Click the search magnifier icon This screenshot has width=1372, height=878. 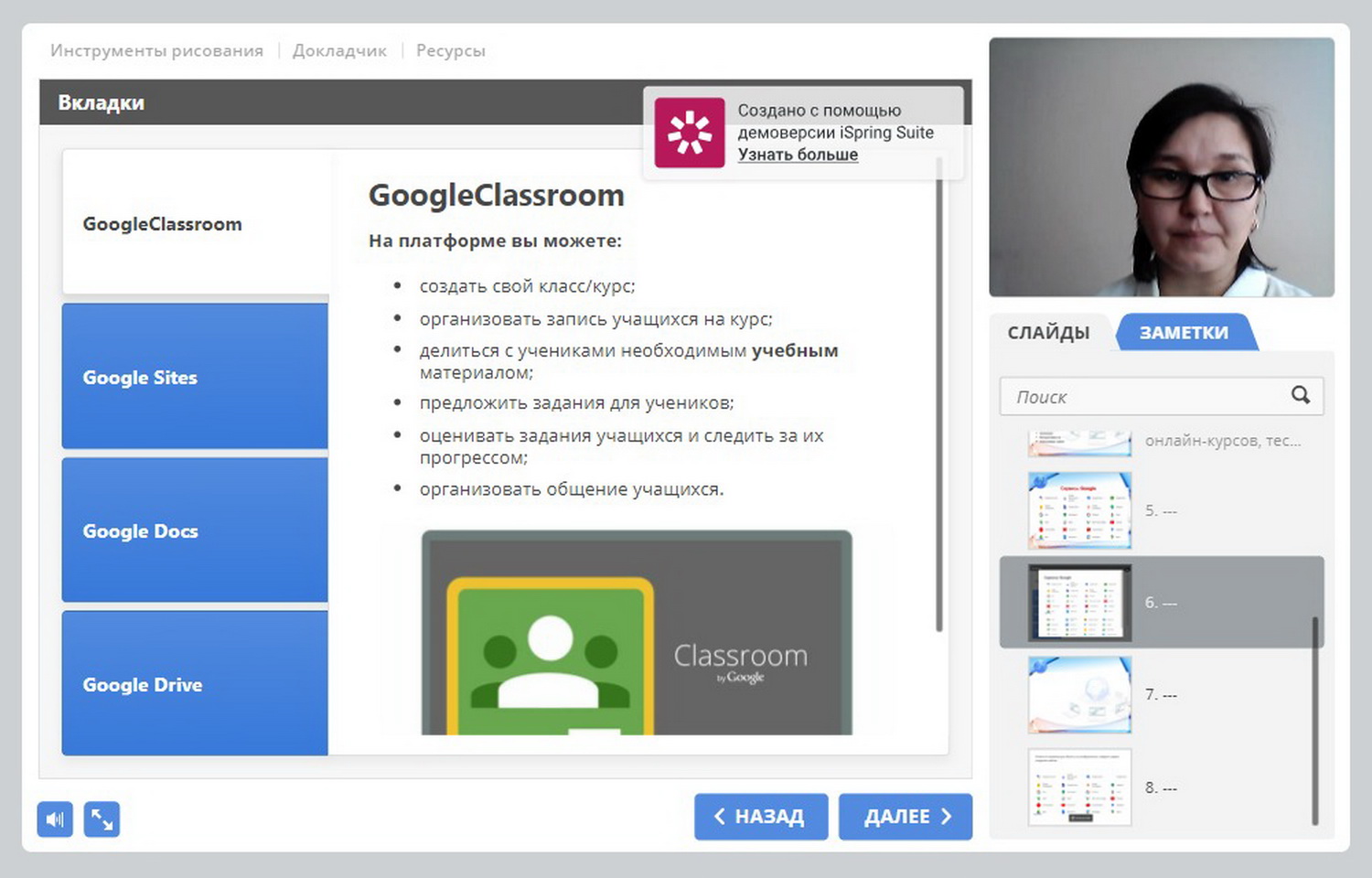(1300, 395)
